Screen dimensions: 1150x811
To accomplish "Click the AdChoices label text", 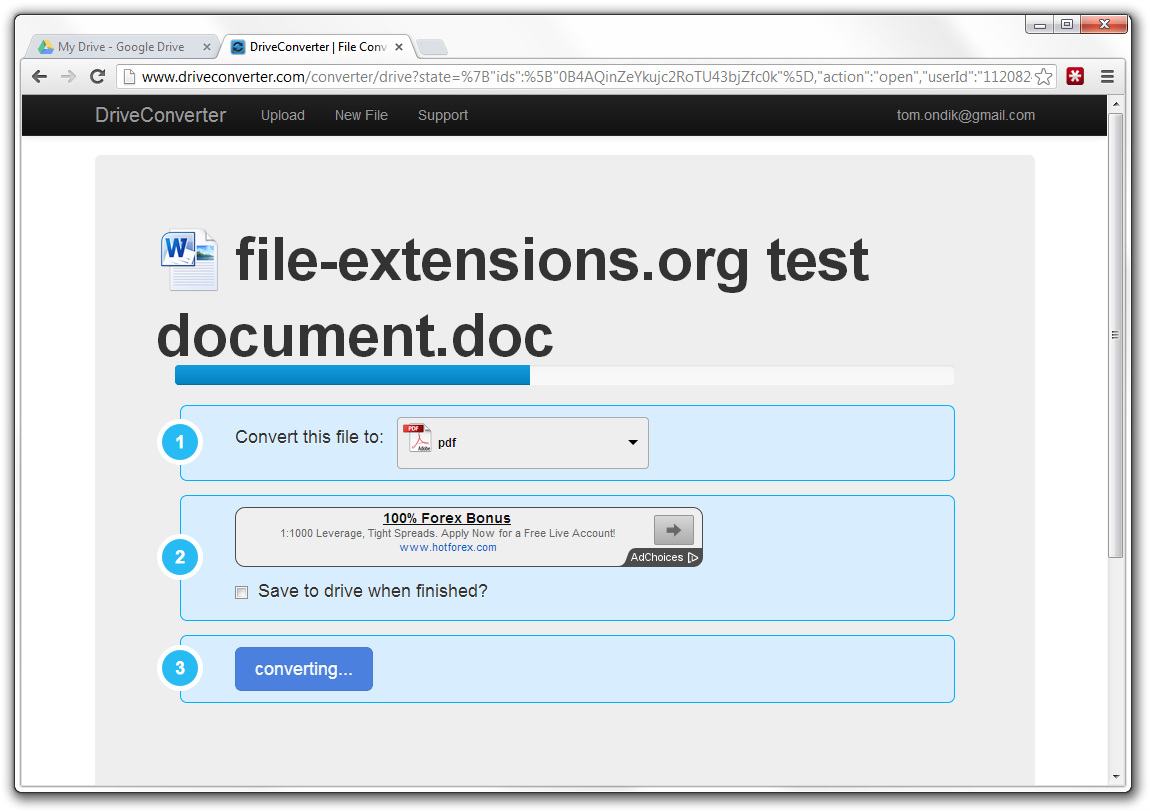I will [656, 557].
